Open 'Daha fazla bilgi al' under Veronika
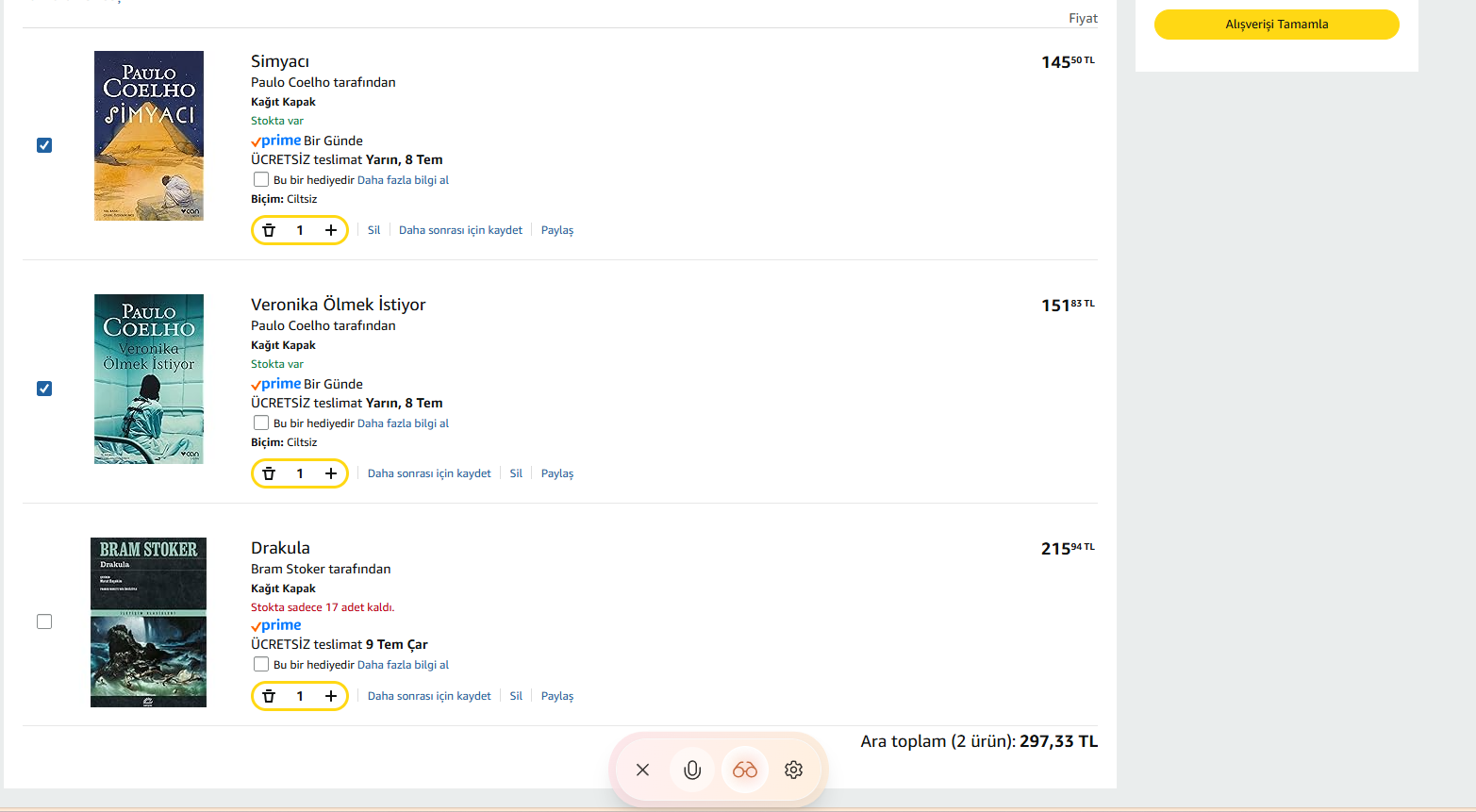The image size is (1476, 812). [403, 423]
